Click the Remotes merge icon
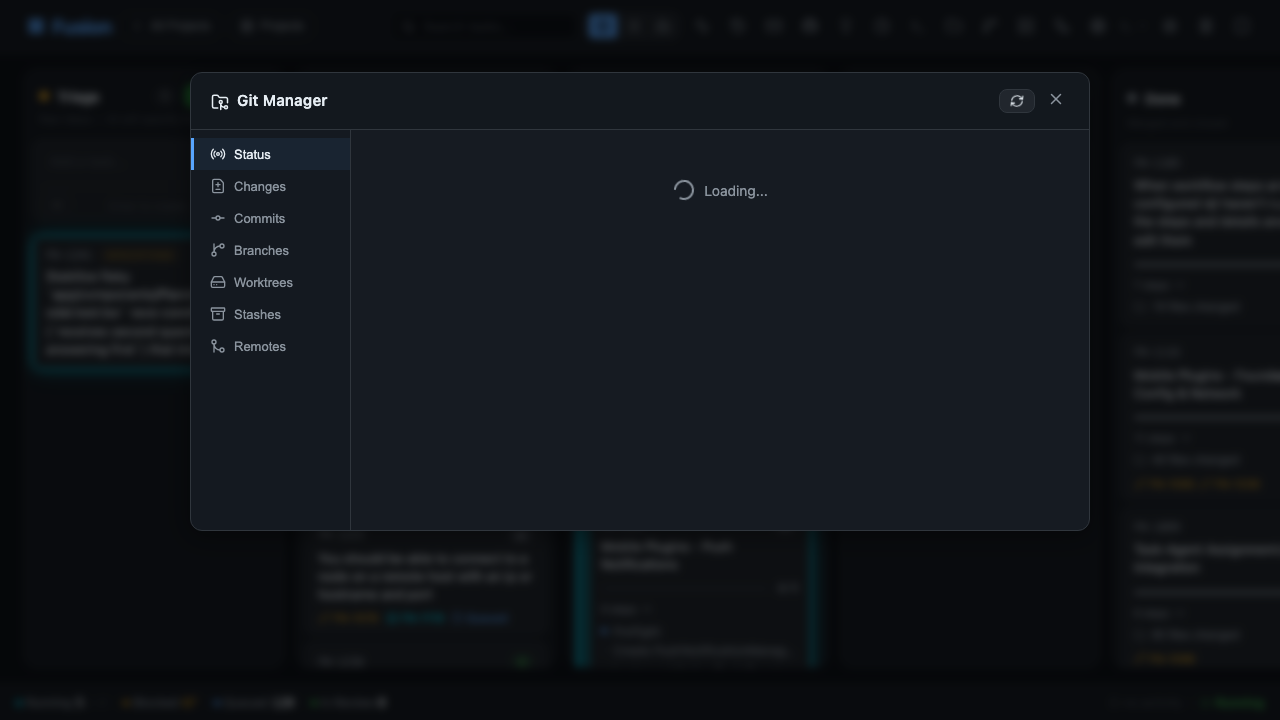The width and height of the screenshot is (1280, 720). click(218, 346)
